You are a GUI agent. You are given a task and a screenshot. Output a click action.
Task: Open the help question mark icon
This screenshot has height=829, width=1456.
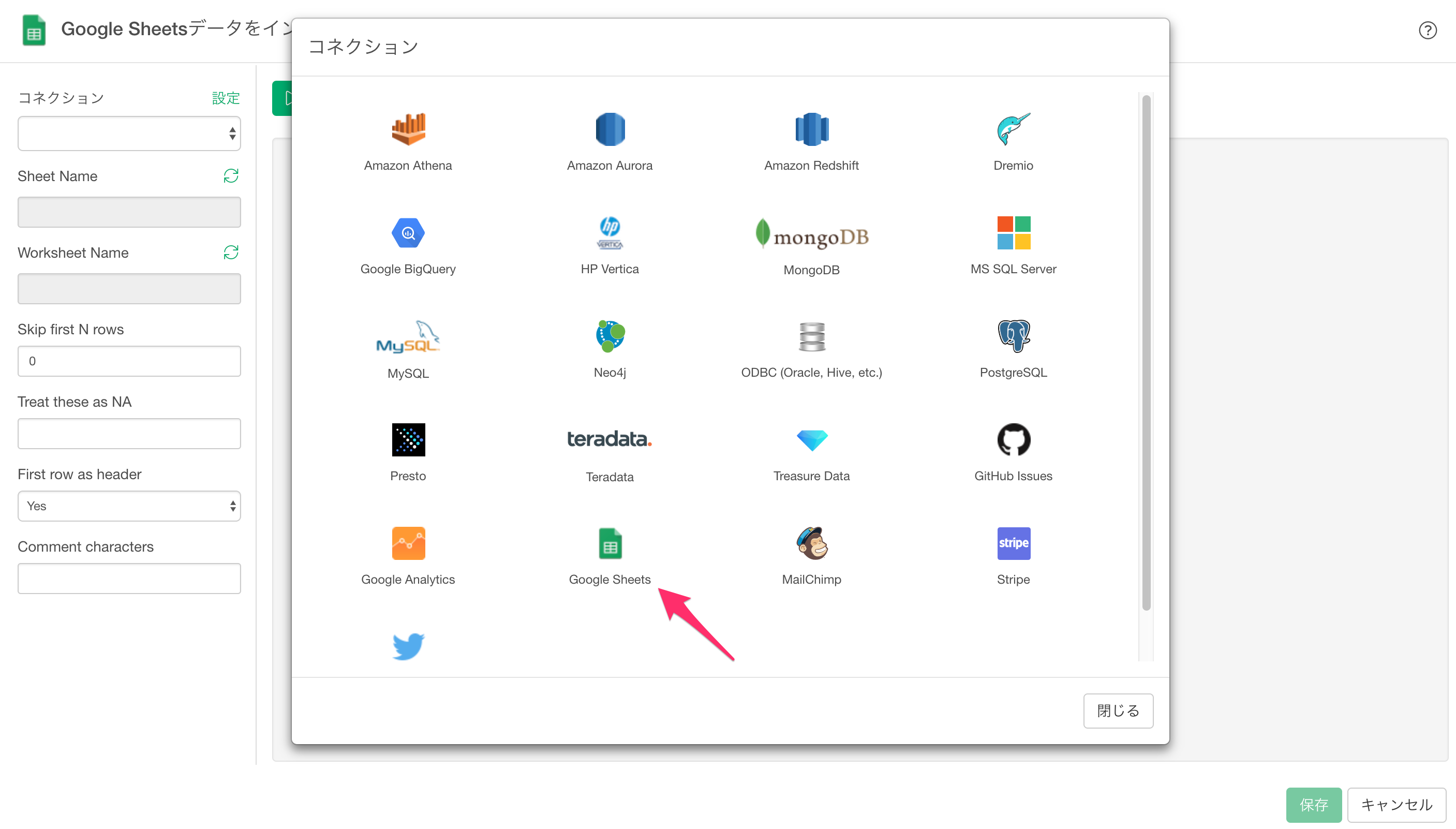tap(1428, 30)
